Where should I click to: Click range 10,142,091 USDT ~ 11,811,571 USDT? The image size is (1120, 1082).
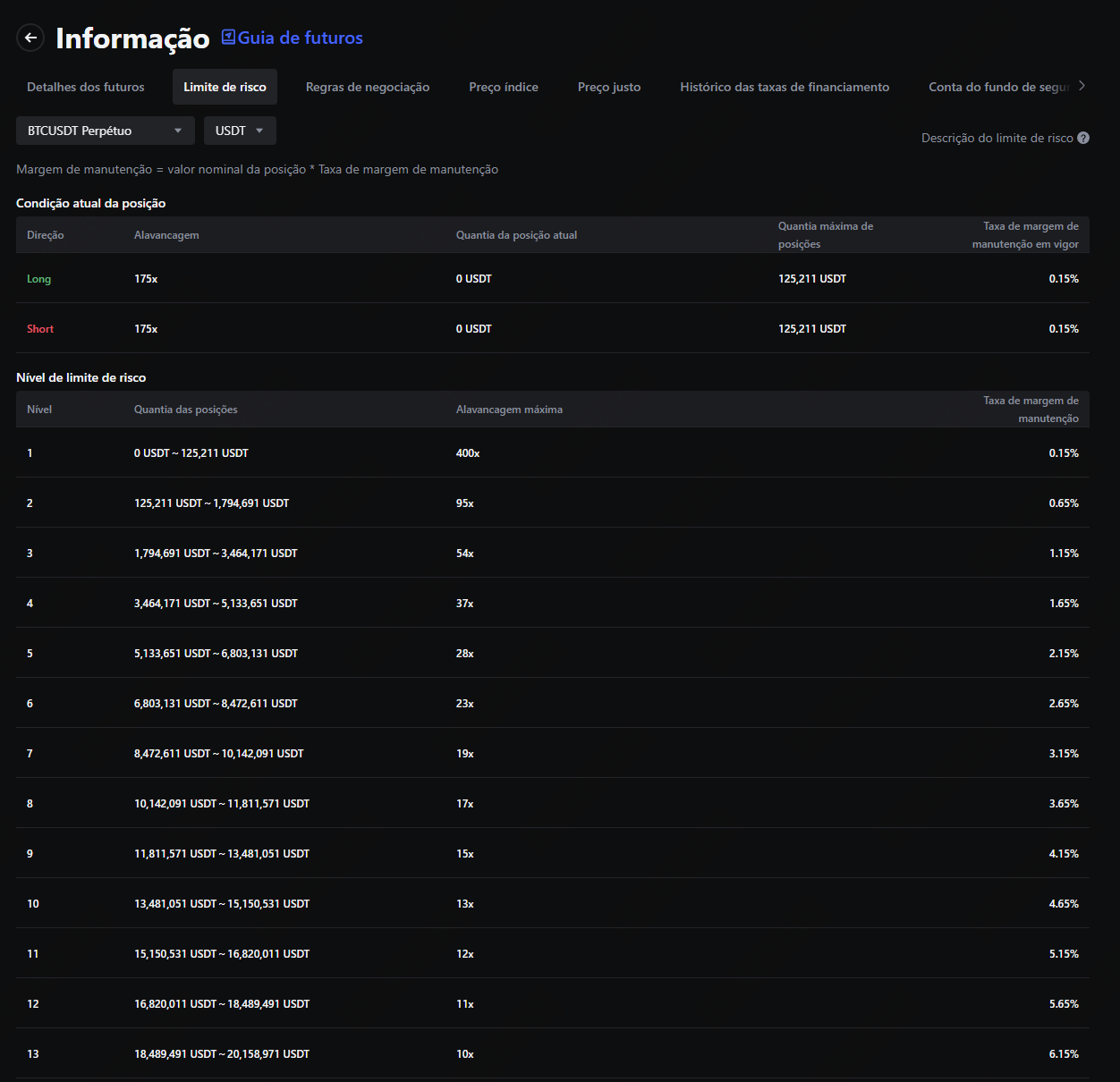point(222,804)
